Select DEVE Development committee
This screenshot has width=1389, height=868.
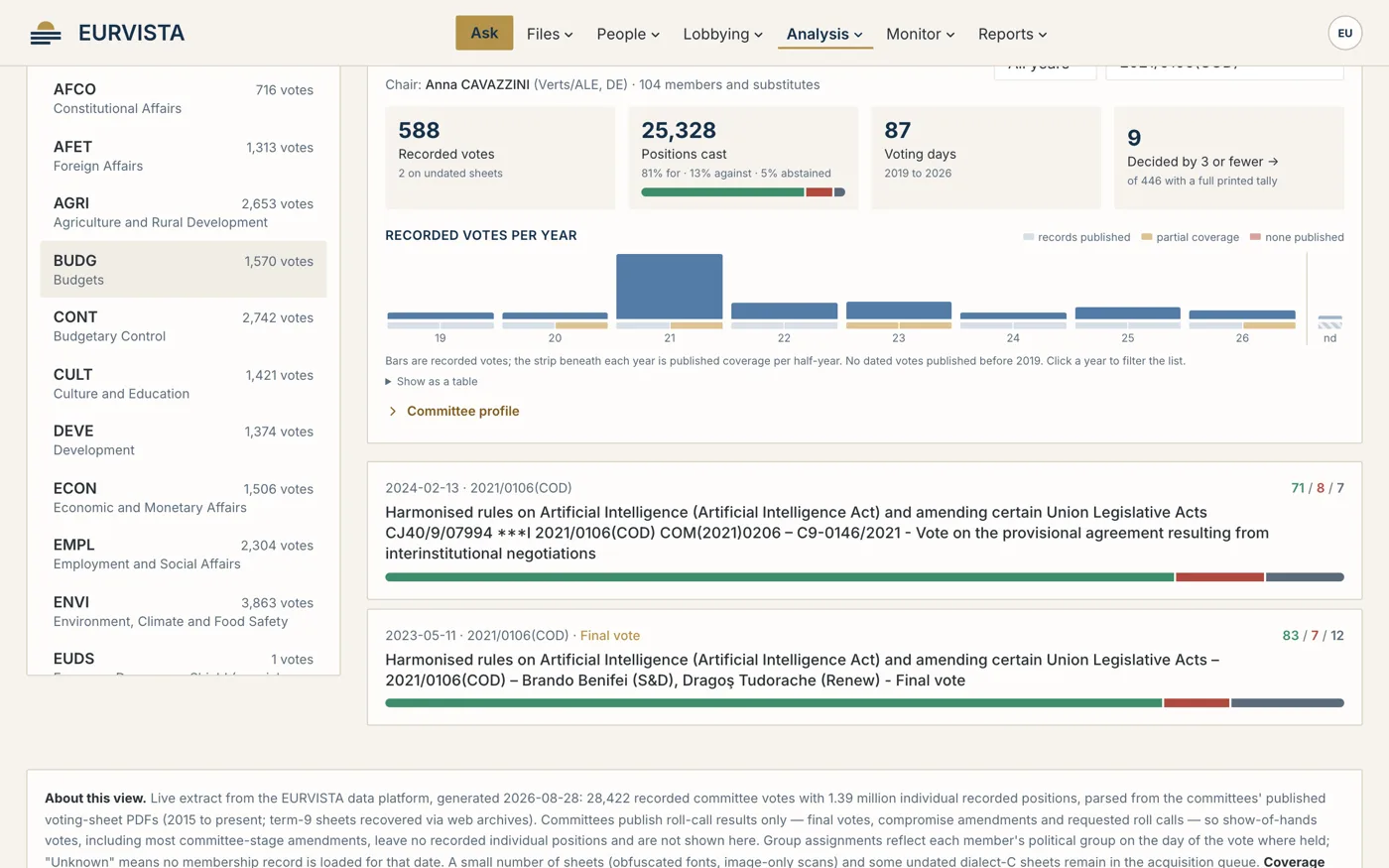click(x=184, y=439)
